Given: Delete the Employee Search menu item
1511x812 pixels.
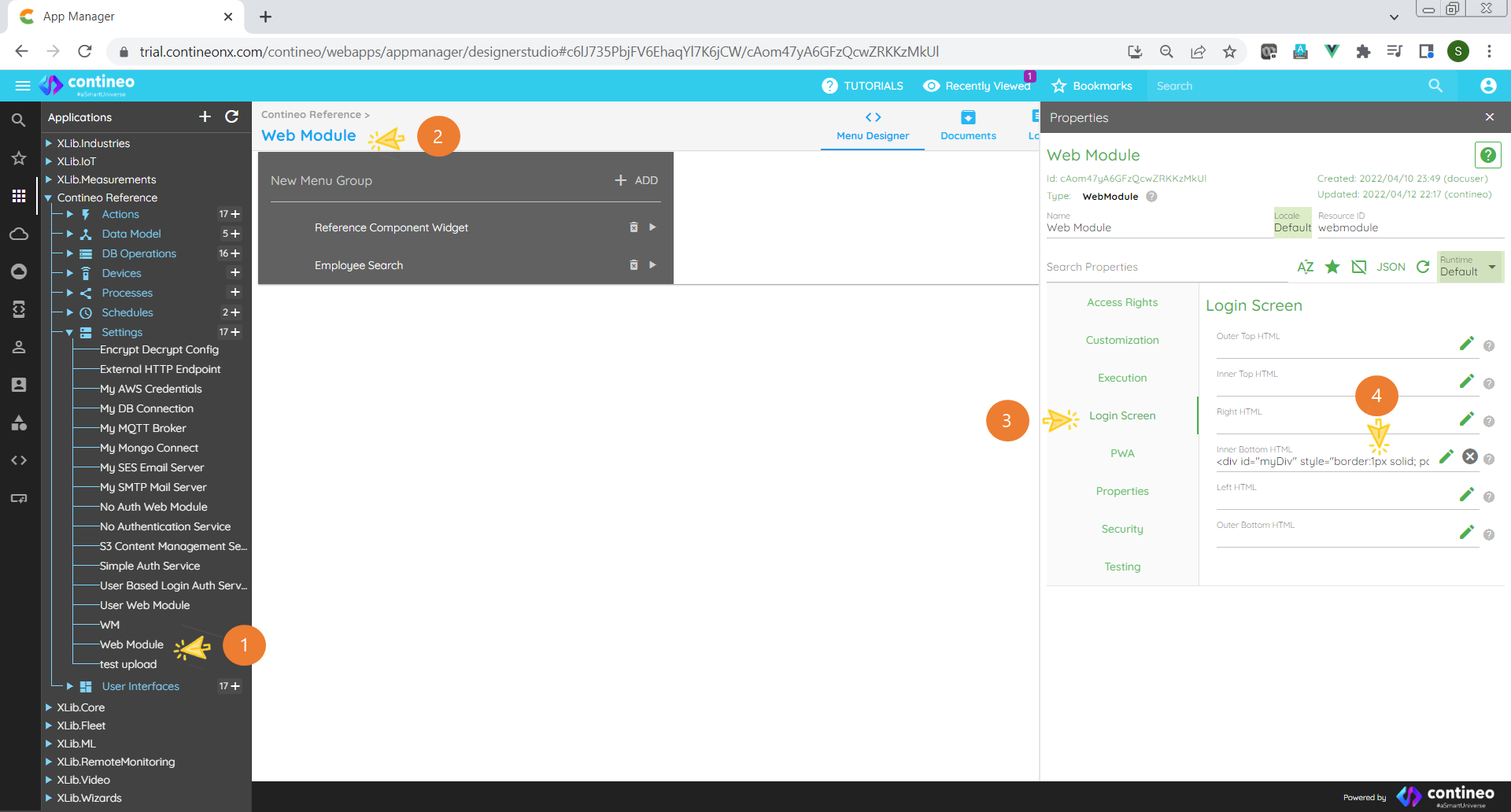Looking at the screenshot, I should pyautogui.click(x=634, y=265).
